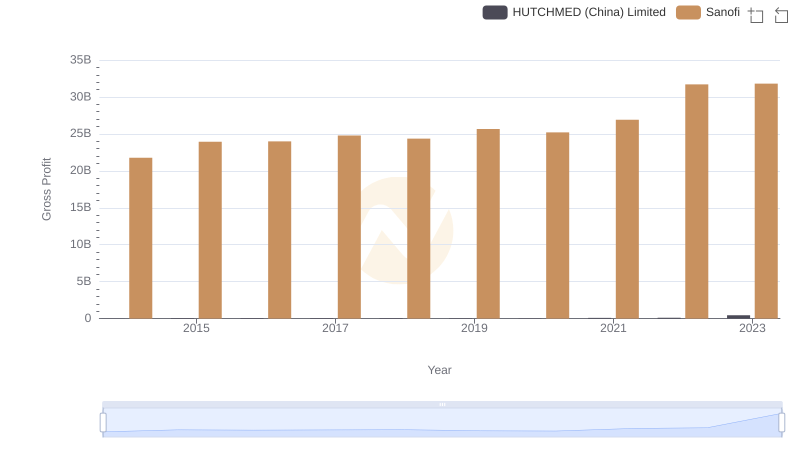This screenshot has height=461, width=800.
Task: Select the Sanofi 2023 bar
Action: (766, 201)
